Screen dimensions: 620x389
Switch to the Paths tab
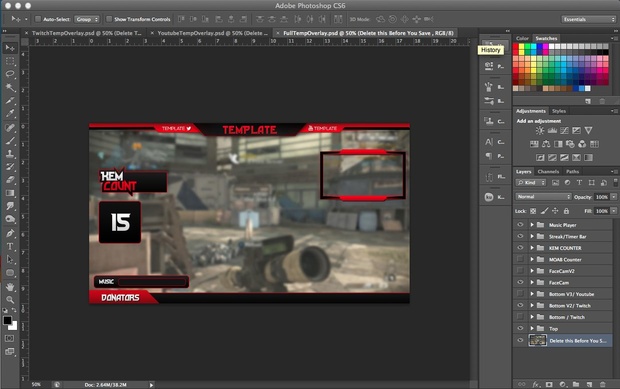pos(572,172)
